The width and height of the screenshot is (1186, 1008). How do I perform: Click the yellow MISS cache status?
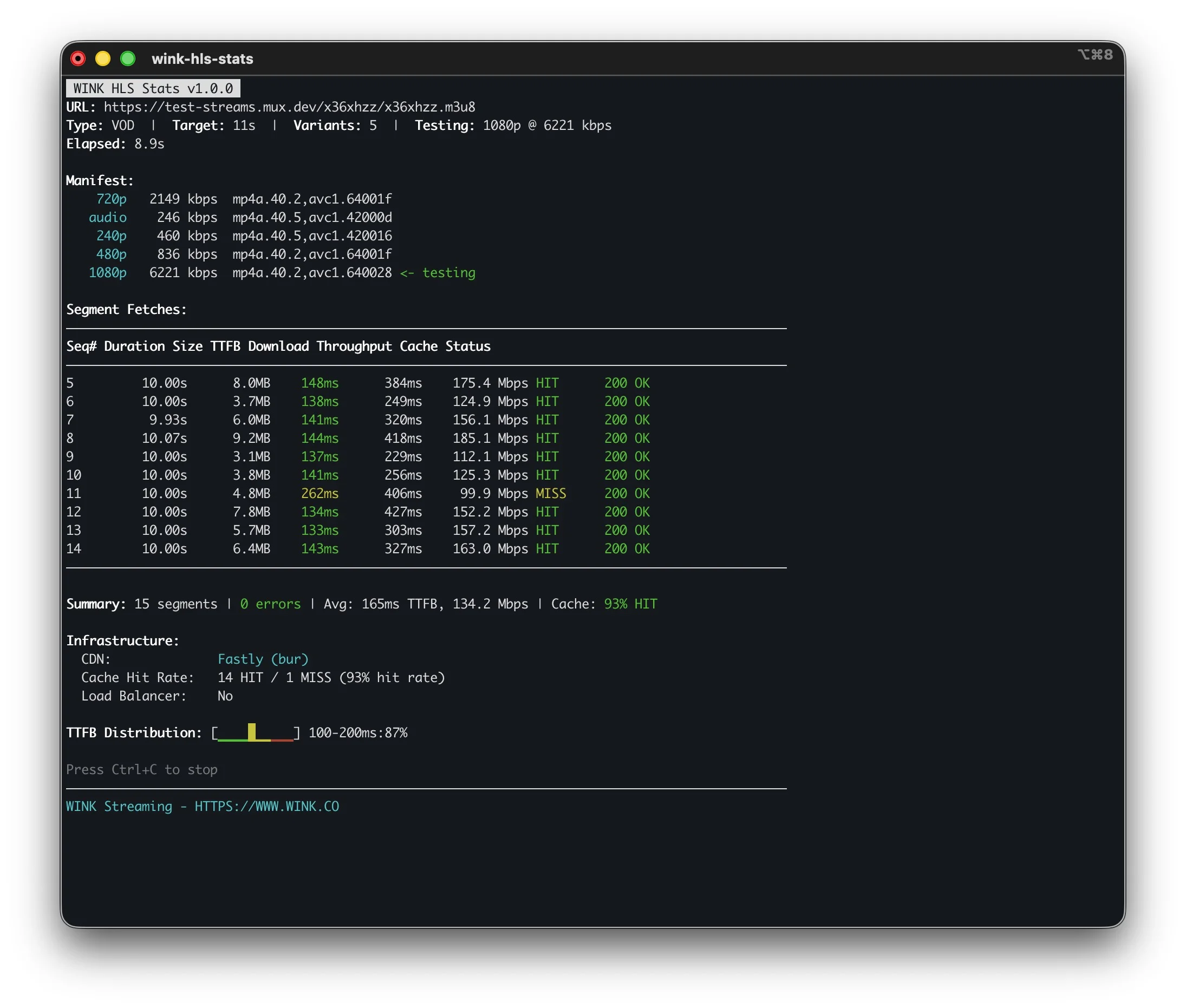(x=550, y=493)
